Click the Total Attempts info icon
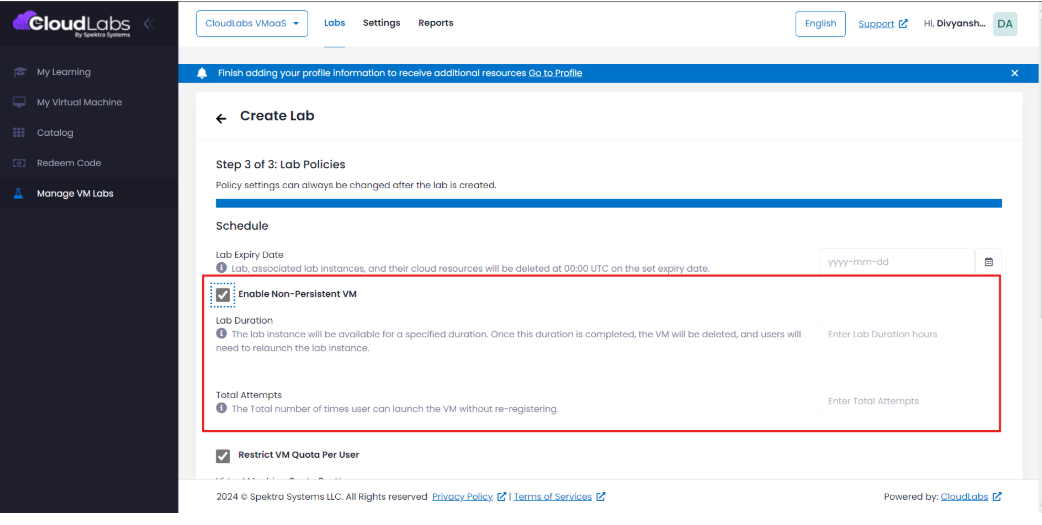 (x=221, y=408)
